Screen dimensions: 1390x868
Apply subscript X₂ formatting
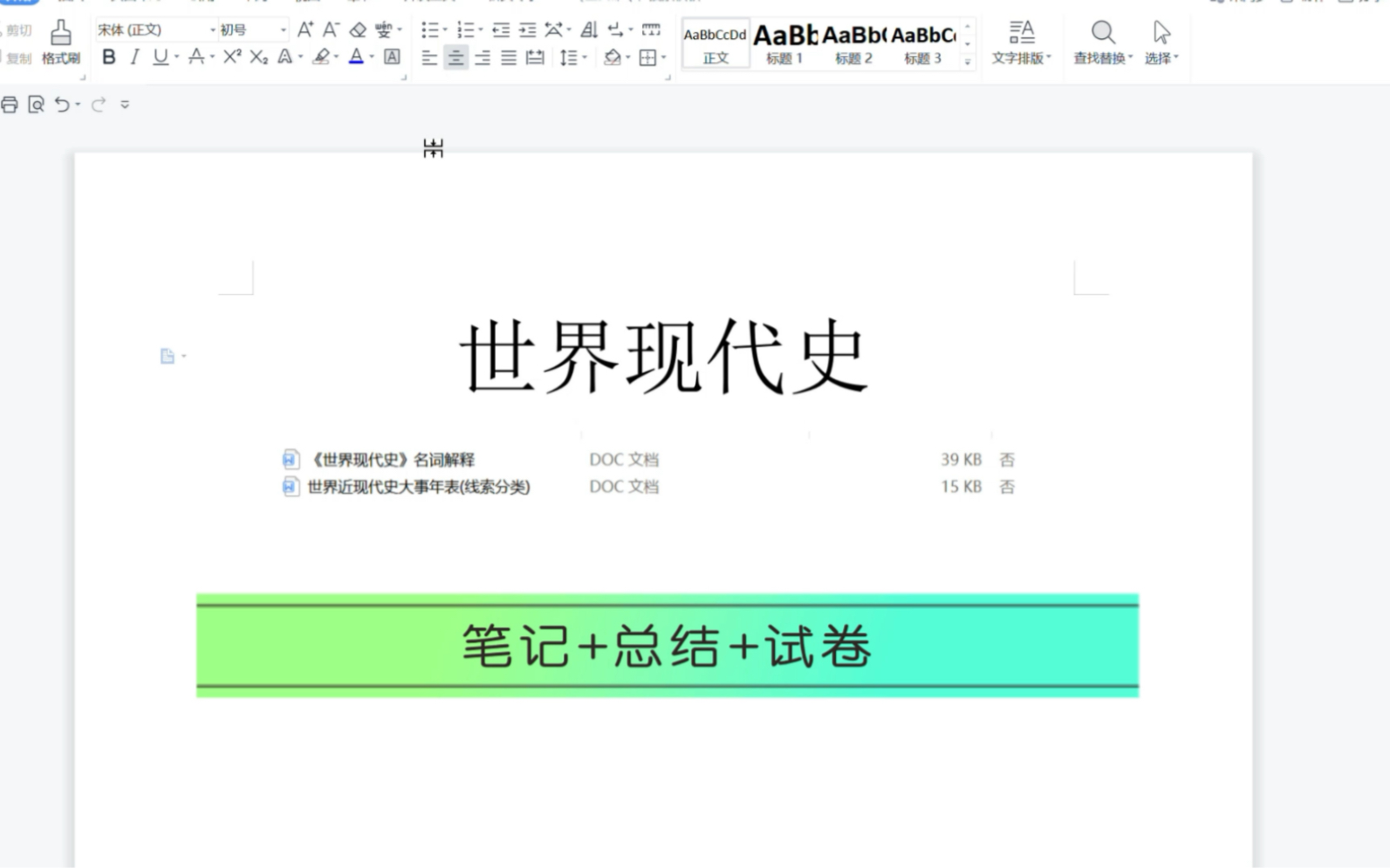point(258,57)
